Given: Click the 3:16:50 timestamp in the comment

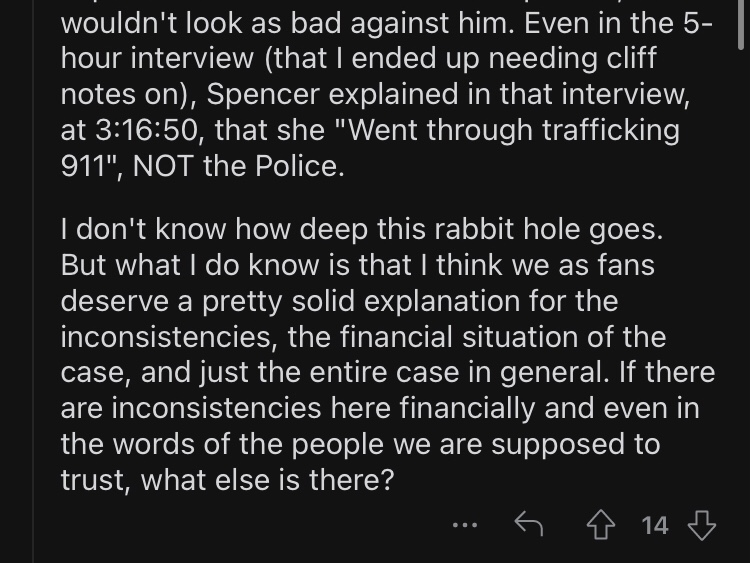Looking at the screenshot, I should coord(146,130).
